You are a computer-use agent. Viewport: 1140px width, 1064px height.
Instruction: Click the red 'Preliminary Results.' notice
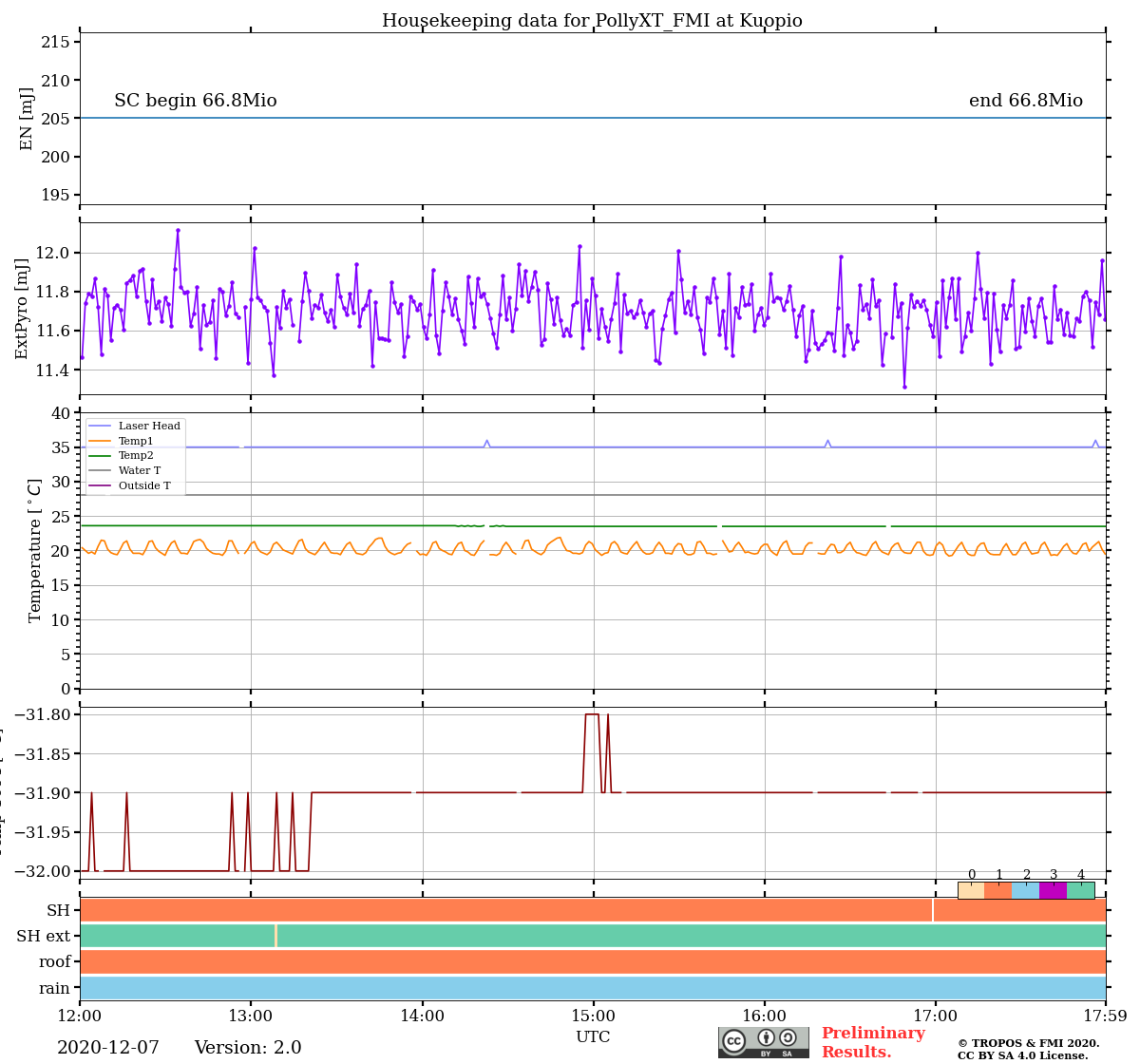click(x=873, y=1042)
